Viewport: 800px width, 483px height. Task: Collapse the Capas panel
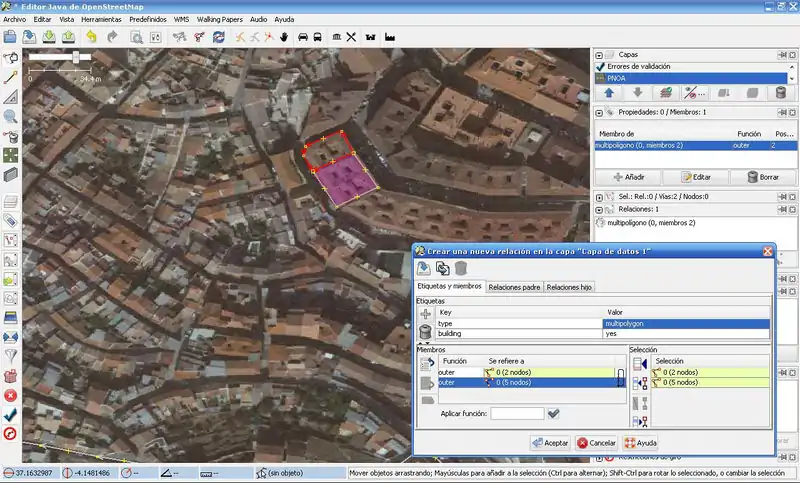point(599,54)
